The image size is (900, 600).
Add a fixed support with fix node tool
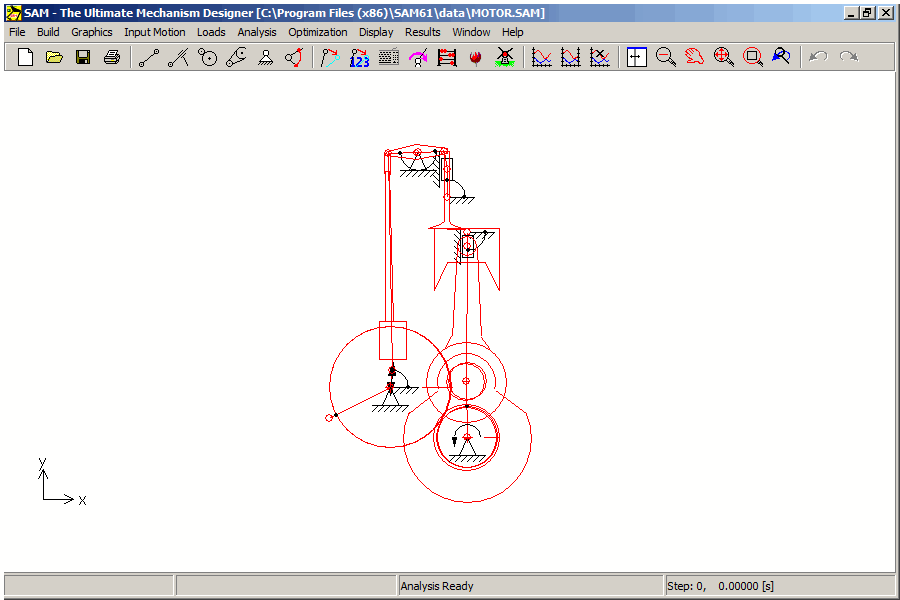coord(265,57)
